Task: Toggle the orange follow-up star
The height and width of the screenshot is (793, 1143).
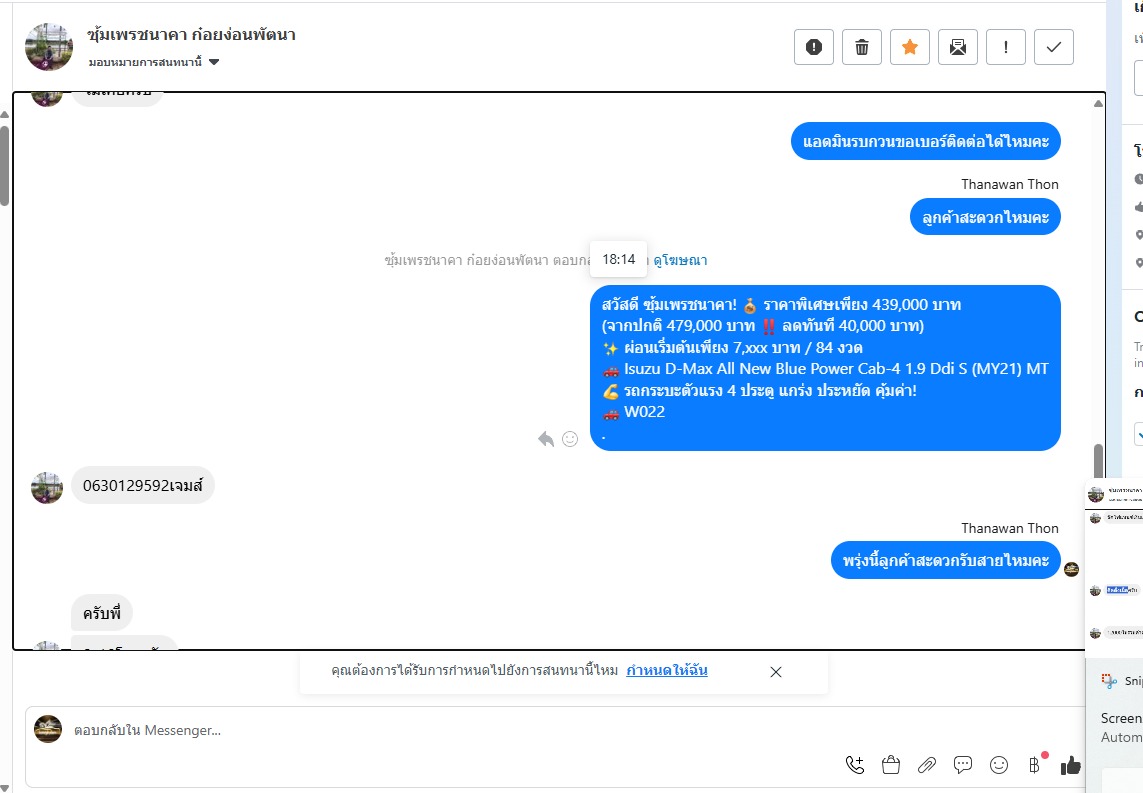Action: [x=910, y=47]
